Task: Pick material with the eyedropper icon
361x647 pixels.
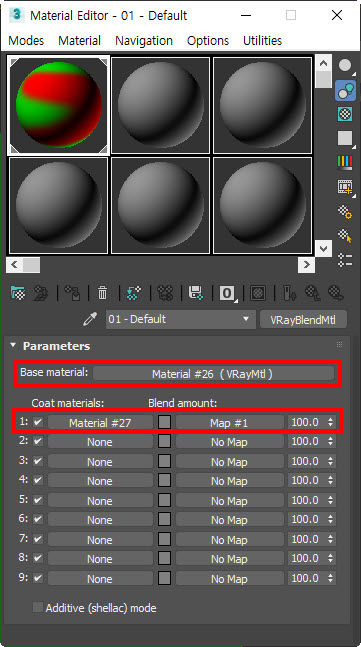Action: [90, 319]
